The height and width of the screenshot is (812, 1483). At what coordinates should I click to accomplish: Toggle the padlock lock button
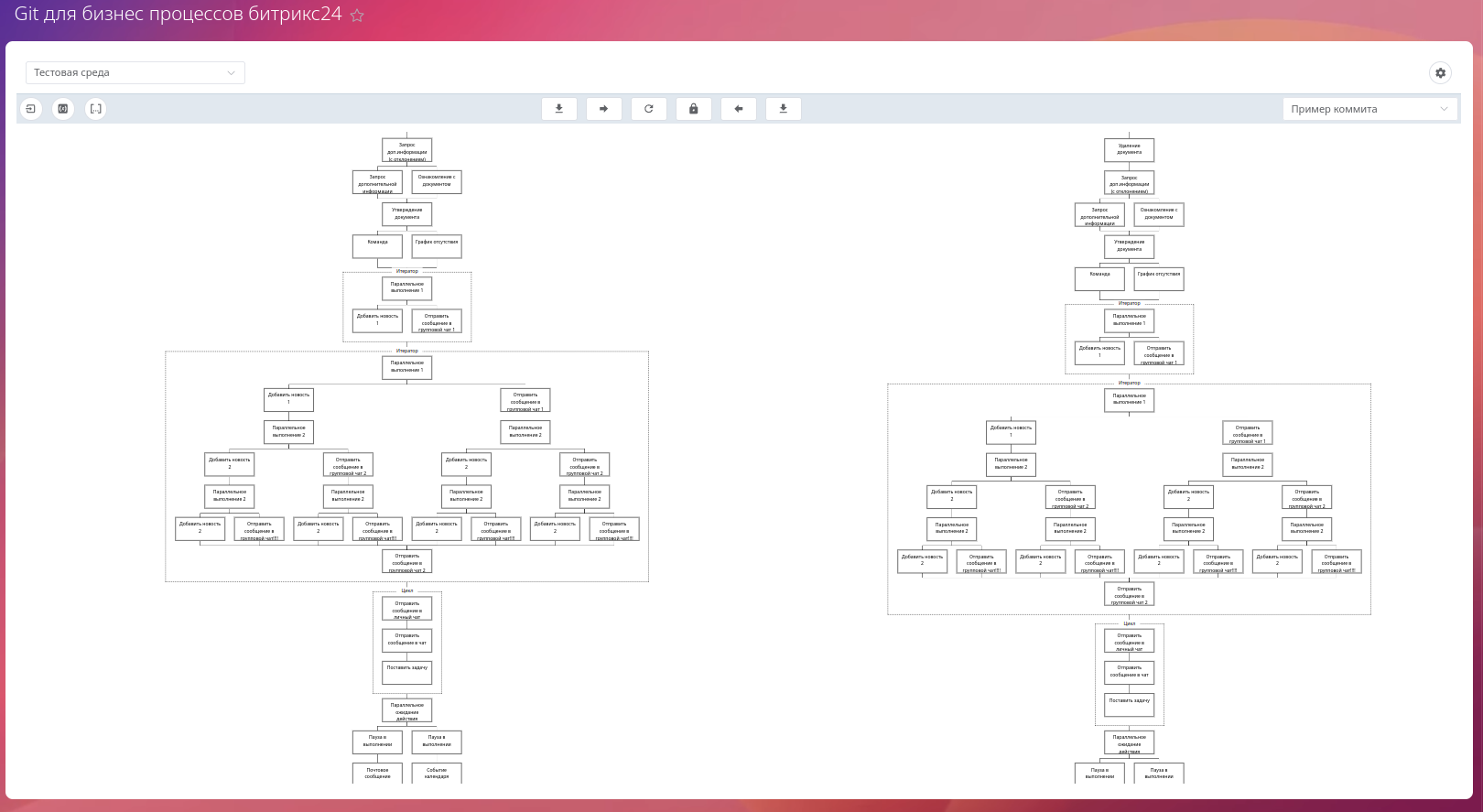(693, 109)
